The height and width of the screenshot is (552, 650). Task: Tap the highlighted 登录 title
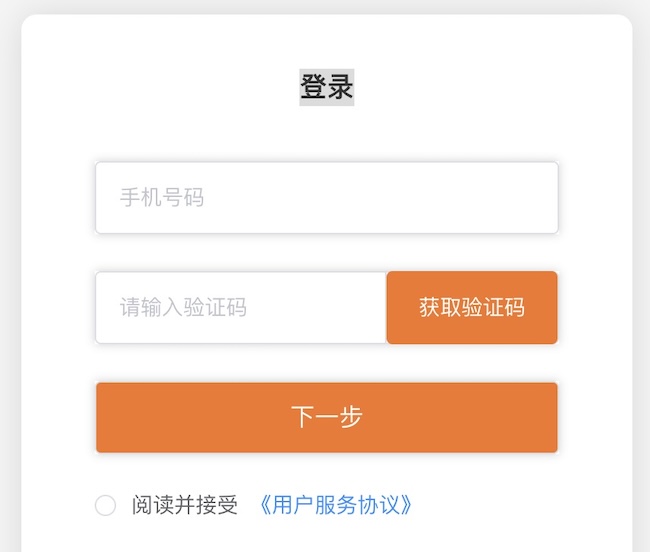pos(327,87)
